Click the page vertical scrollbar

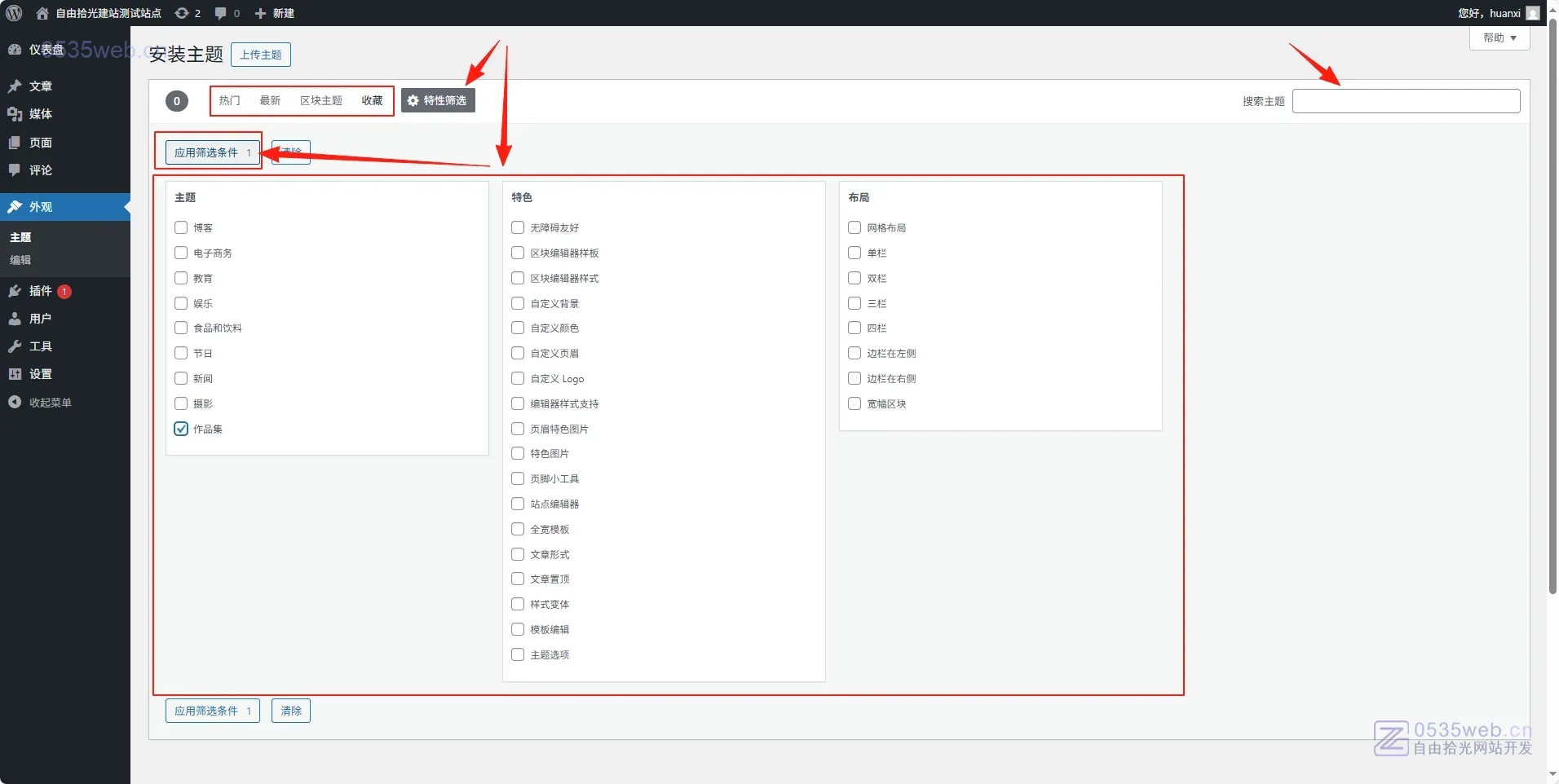click(x=1552, y=326)
